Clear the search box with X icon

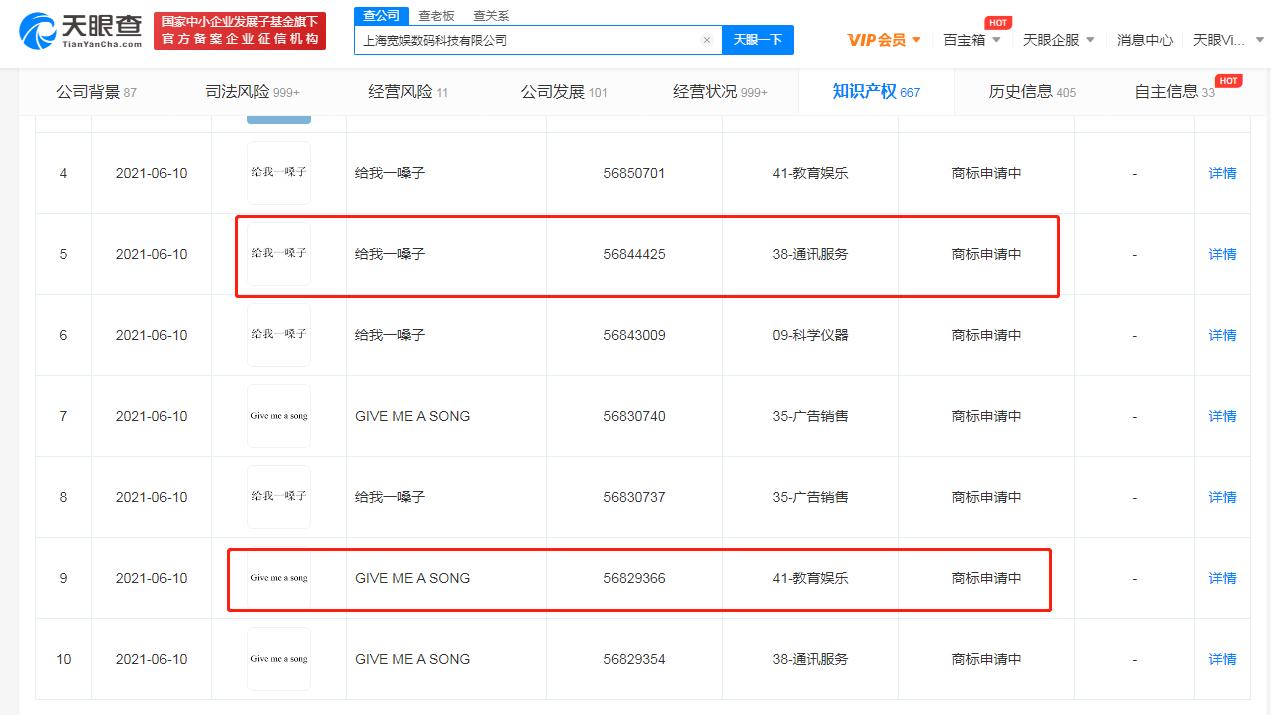(x=706, y=40)
